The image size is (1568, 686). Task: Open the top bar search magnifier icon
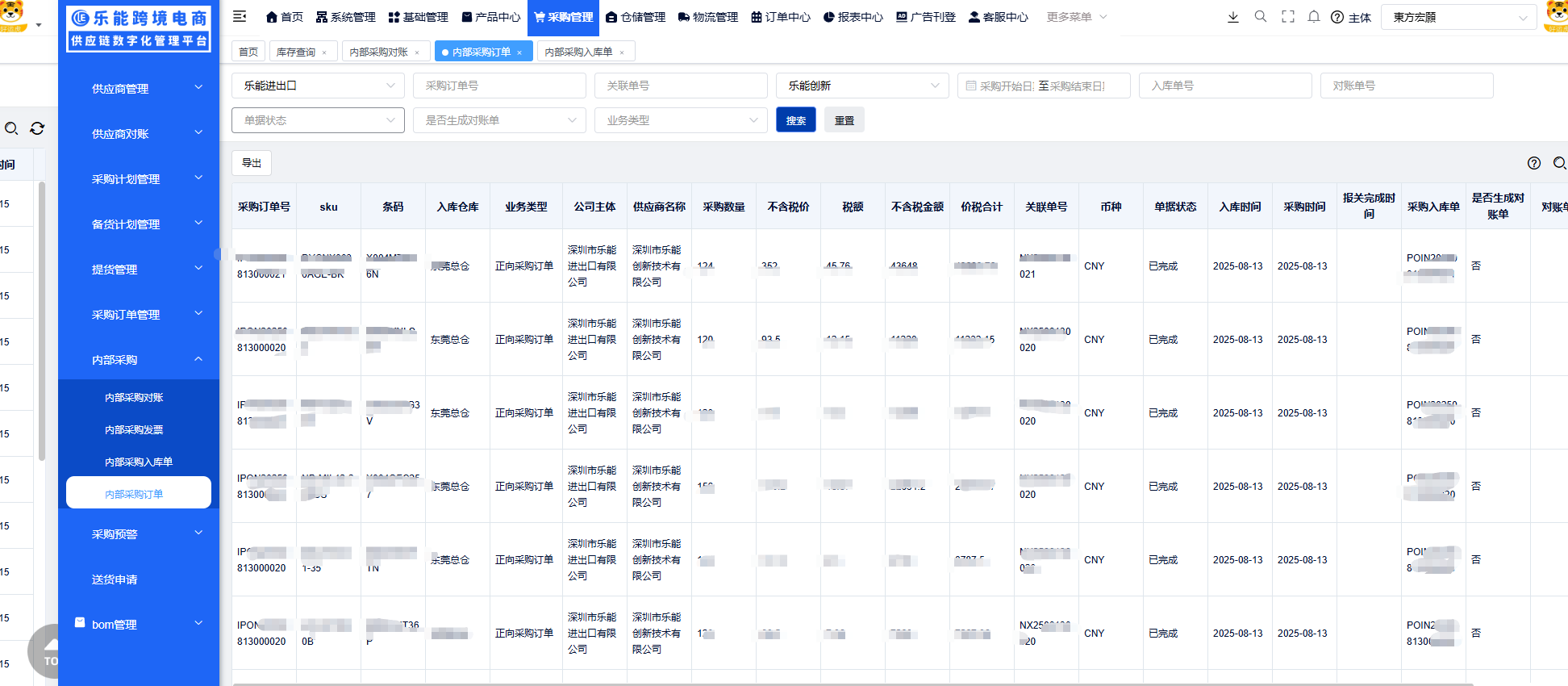point(1260,17)
